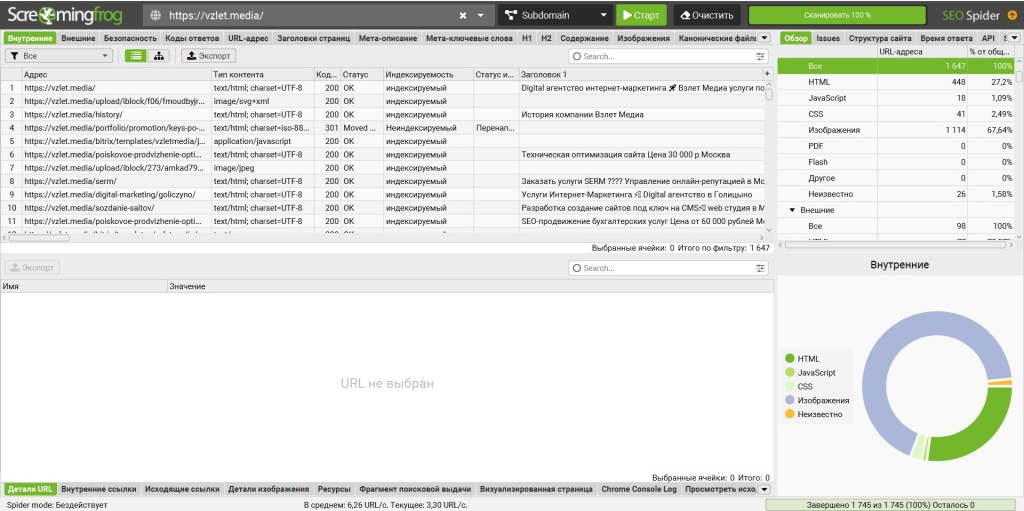
Task: Open the Содержание tab
Action: pyautogui.click(x=584, y=39)
